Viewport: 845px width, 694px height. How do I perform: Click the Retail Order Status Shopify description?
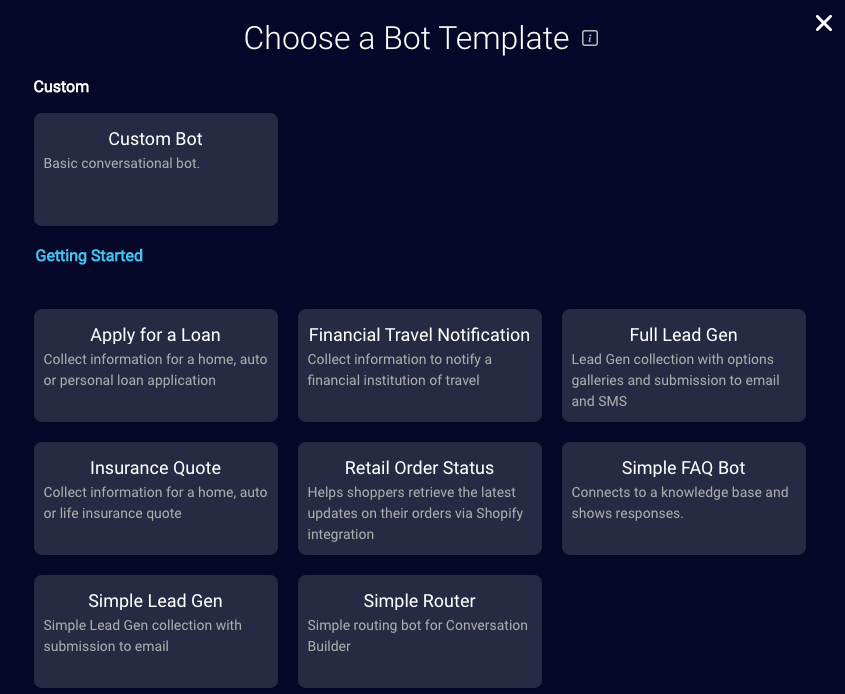[x=415, y=513]
